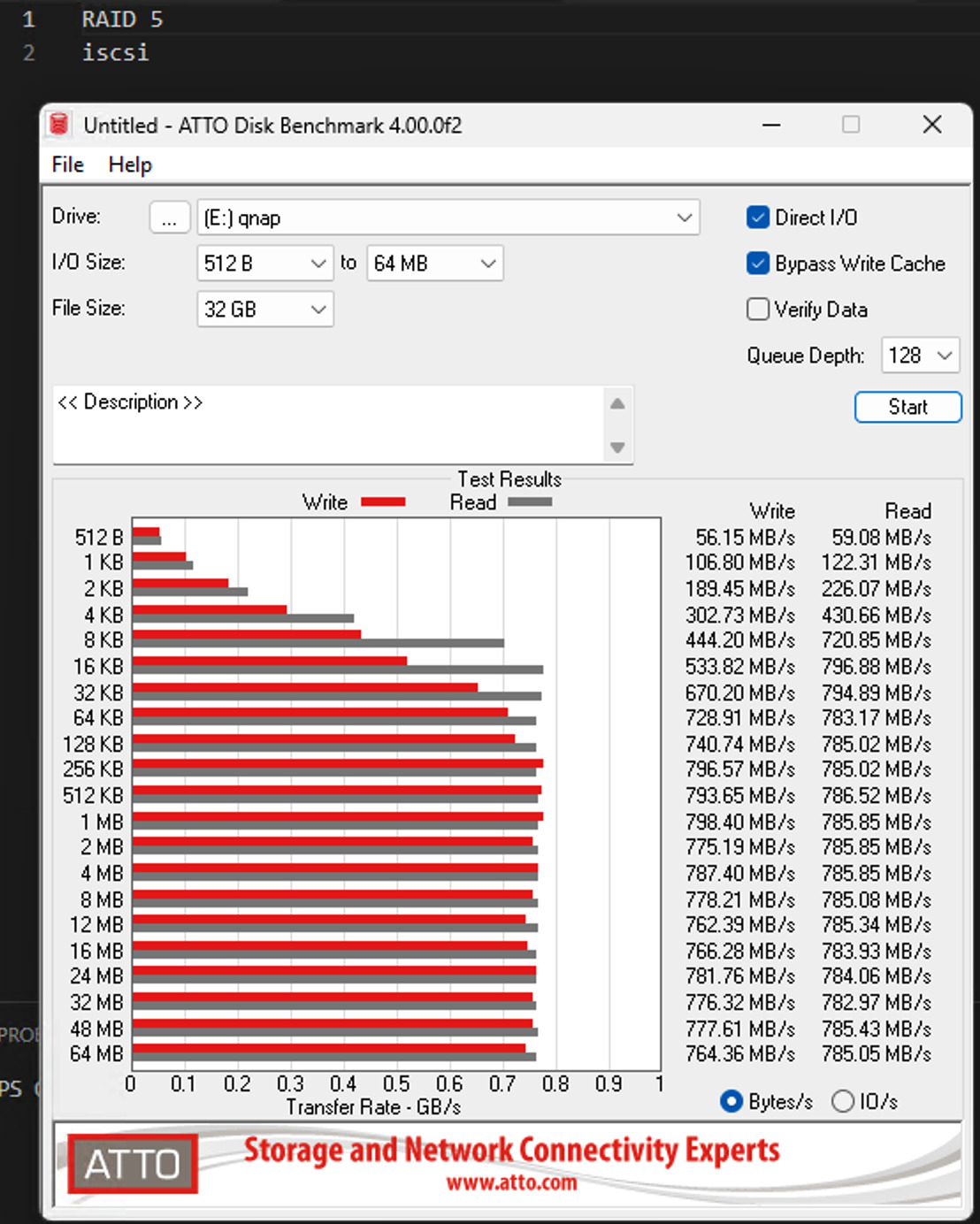This screenshot has height=1224, width=980.
Task: Click the Read value 782.97 MB/s
Action: coord(877,1003)
